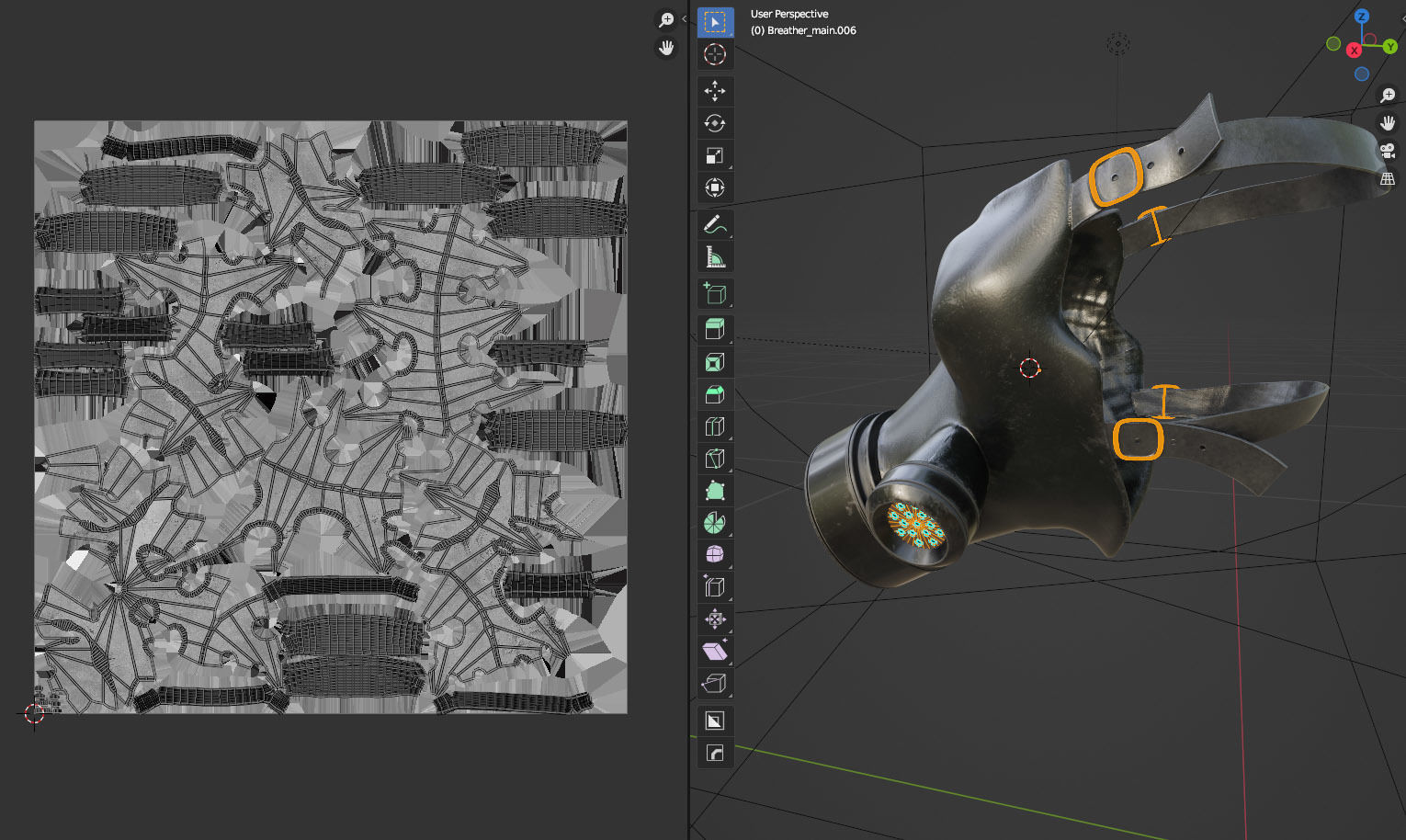Snap view to the blue Z axis

[1362, 17]
